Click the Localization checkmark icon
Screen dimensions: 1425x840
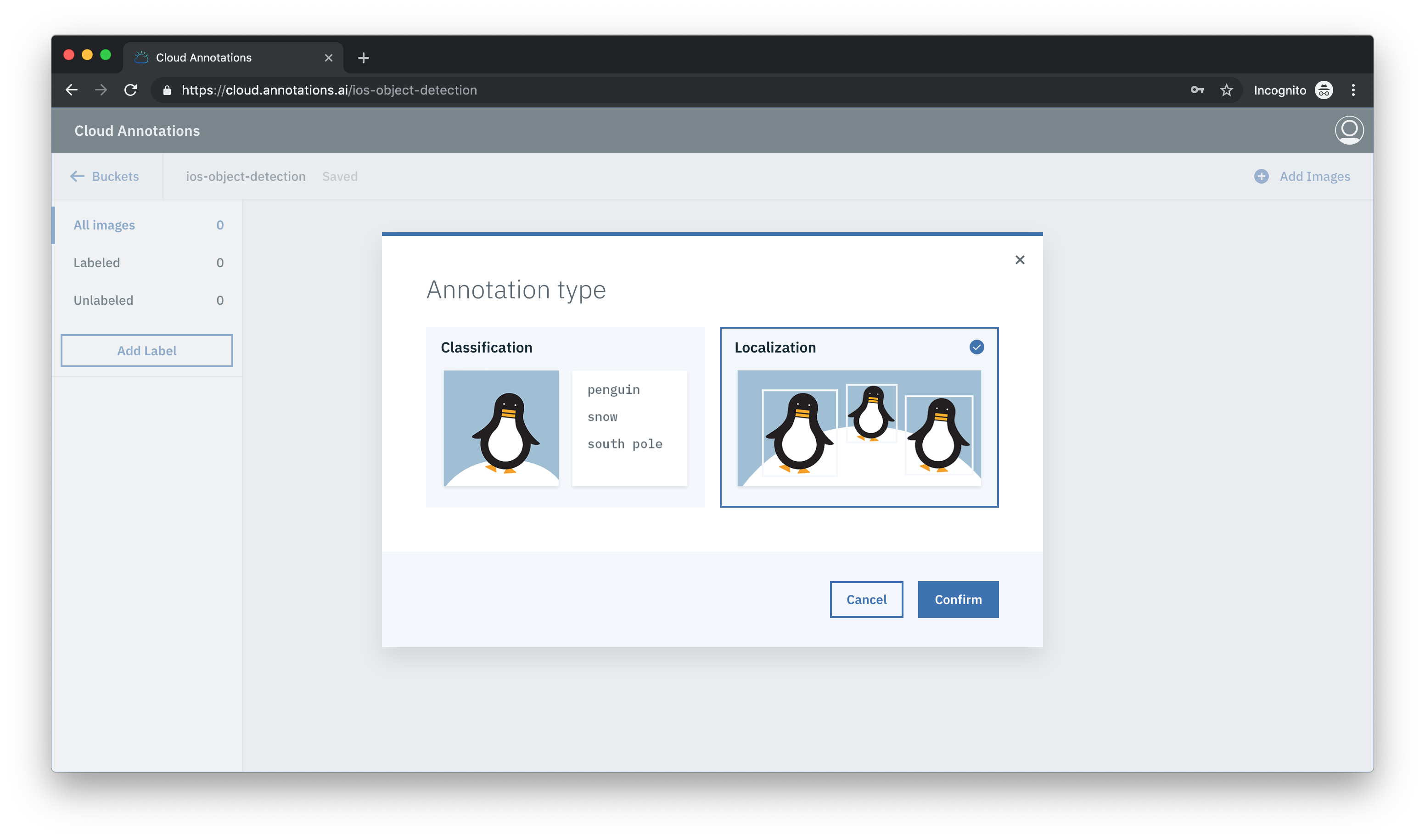pyautogui.click(x=976, y=347)
